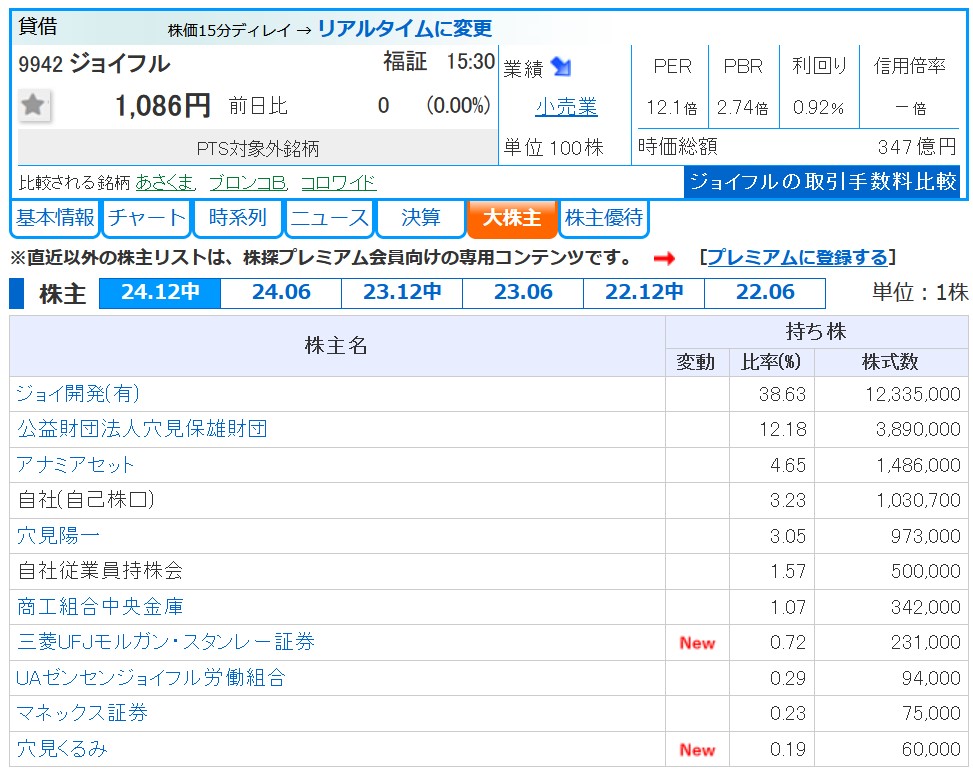Click 自社(自己株口) row name

[x=86, y=500]
